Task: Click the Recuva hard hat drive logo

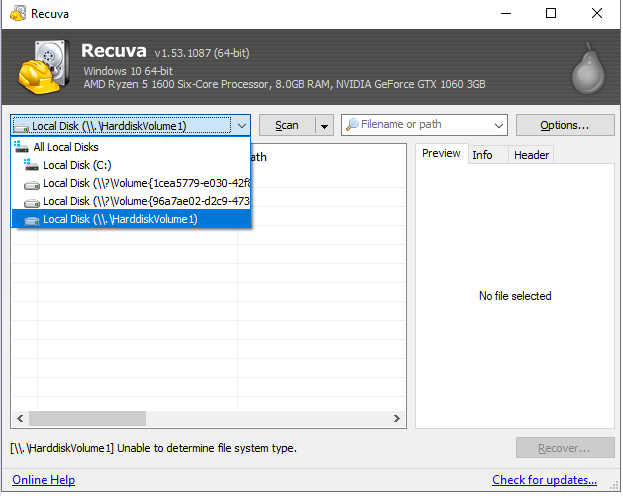Action: (x=43, y=66)
